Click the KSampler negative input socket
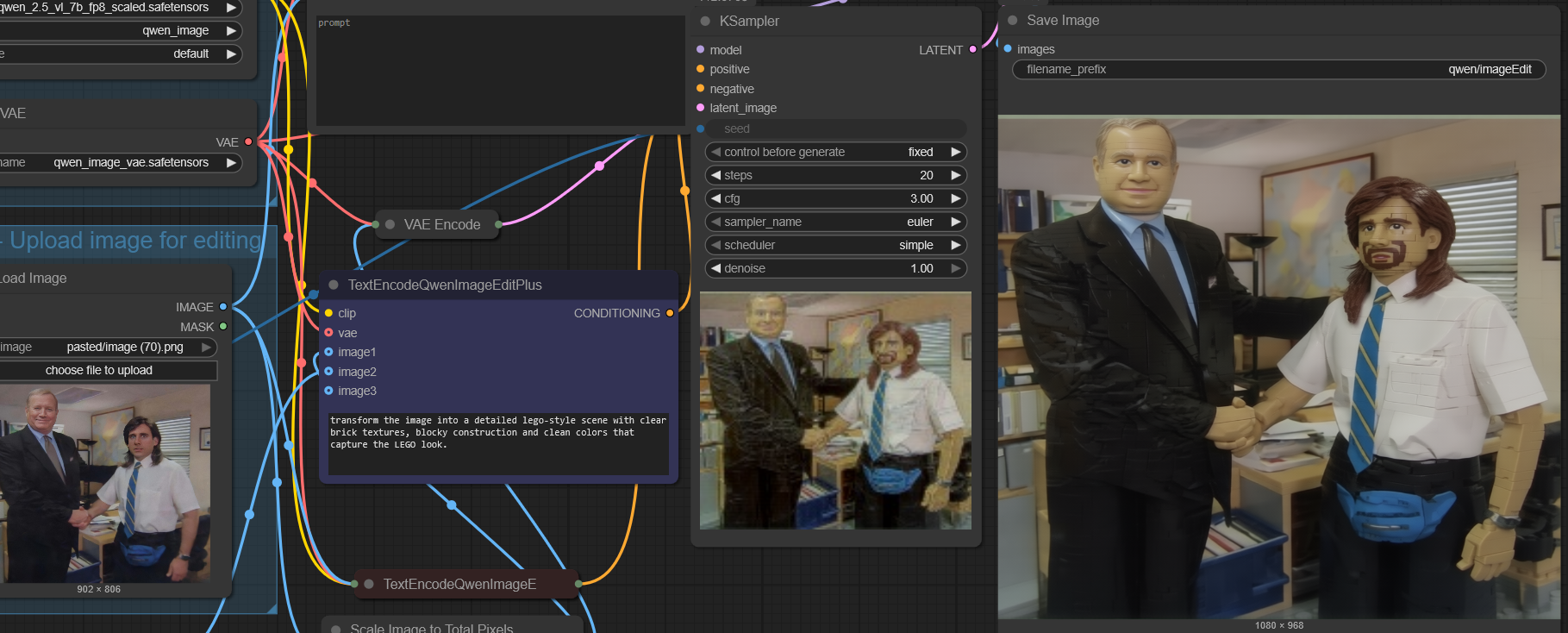This screenshot has height=633, width=1568. [x=700, y=89]
